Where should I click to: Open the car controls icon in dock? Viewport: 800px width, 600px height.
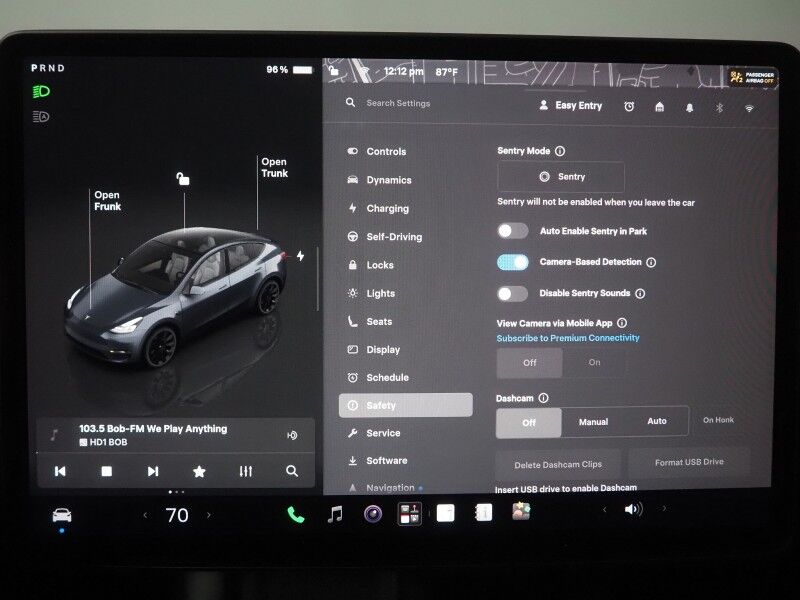click(62, 515)
